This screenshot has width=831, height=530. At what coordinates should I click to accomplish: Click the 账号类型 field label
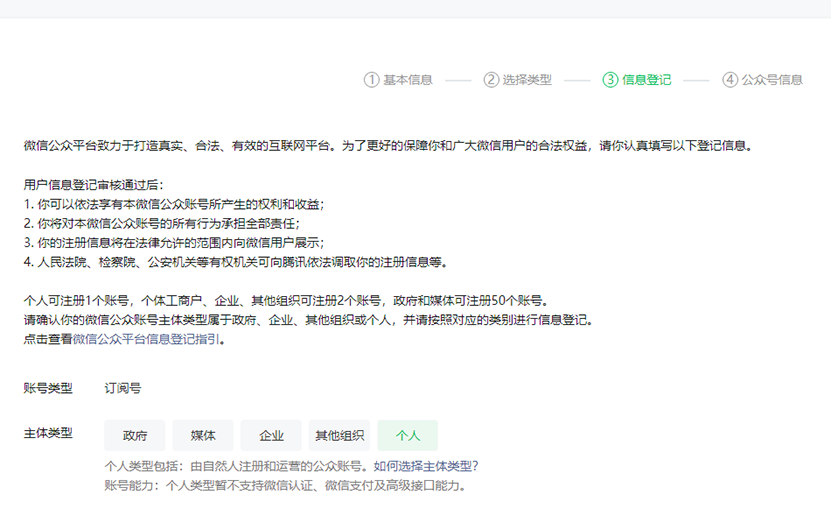point(48,388)
